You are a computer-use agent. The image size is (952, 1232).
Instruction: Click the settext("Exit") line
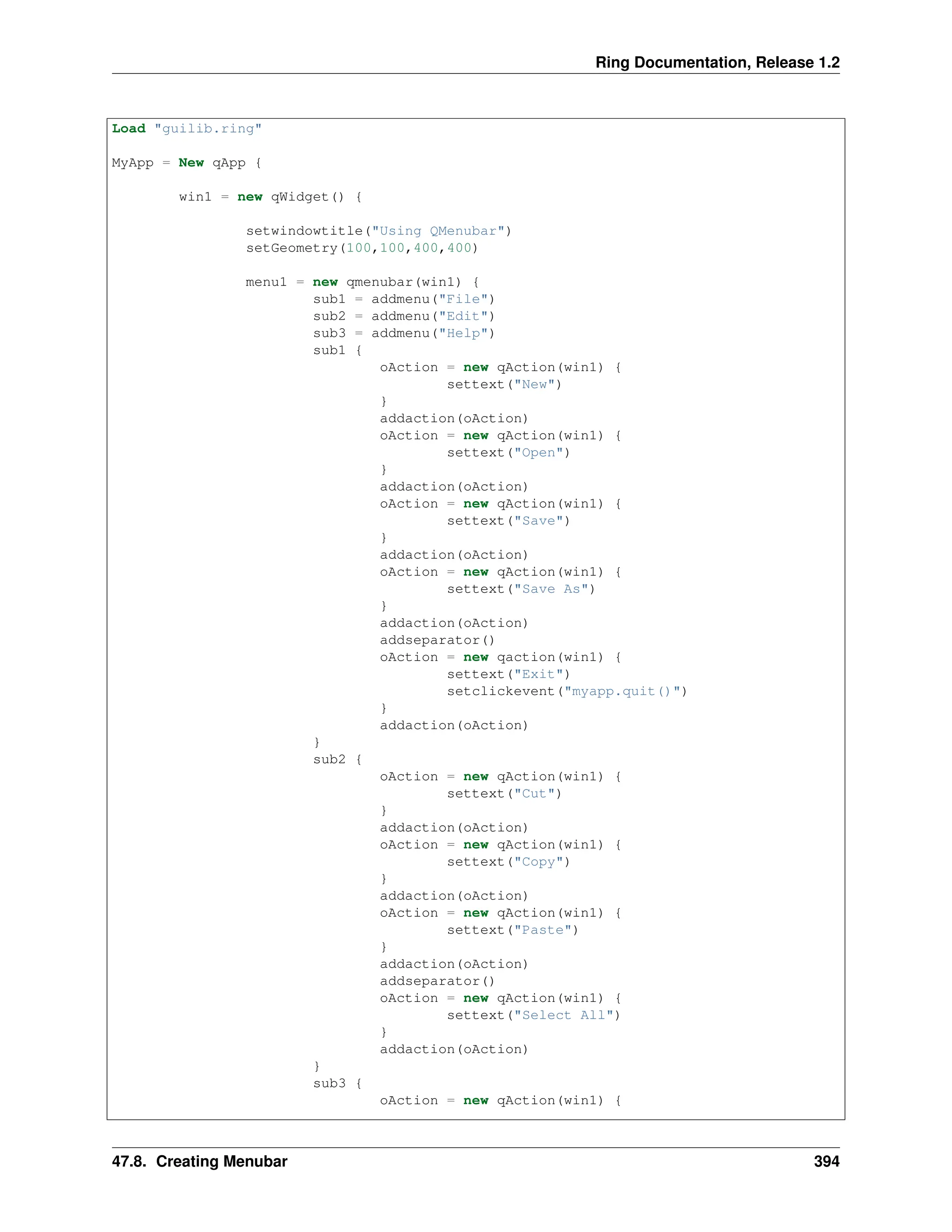click(508, 675)
